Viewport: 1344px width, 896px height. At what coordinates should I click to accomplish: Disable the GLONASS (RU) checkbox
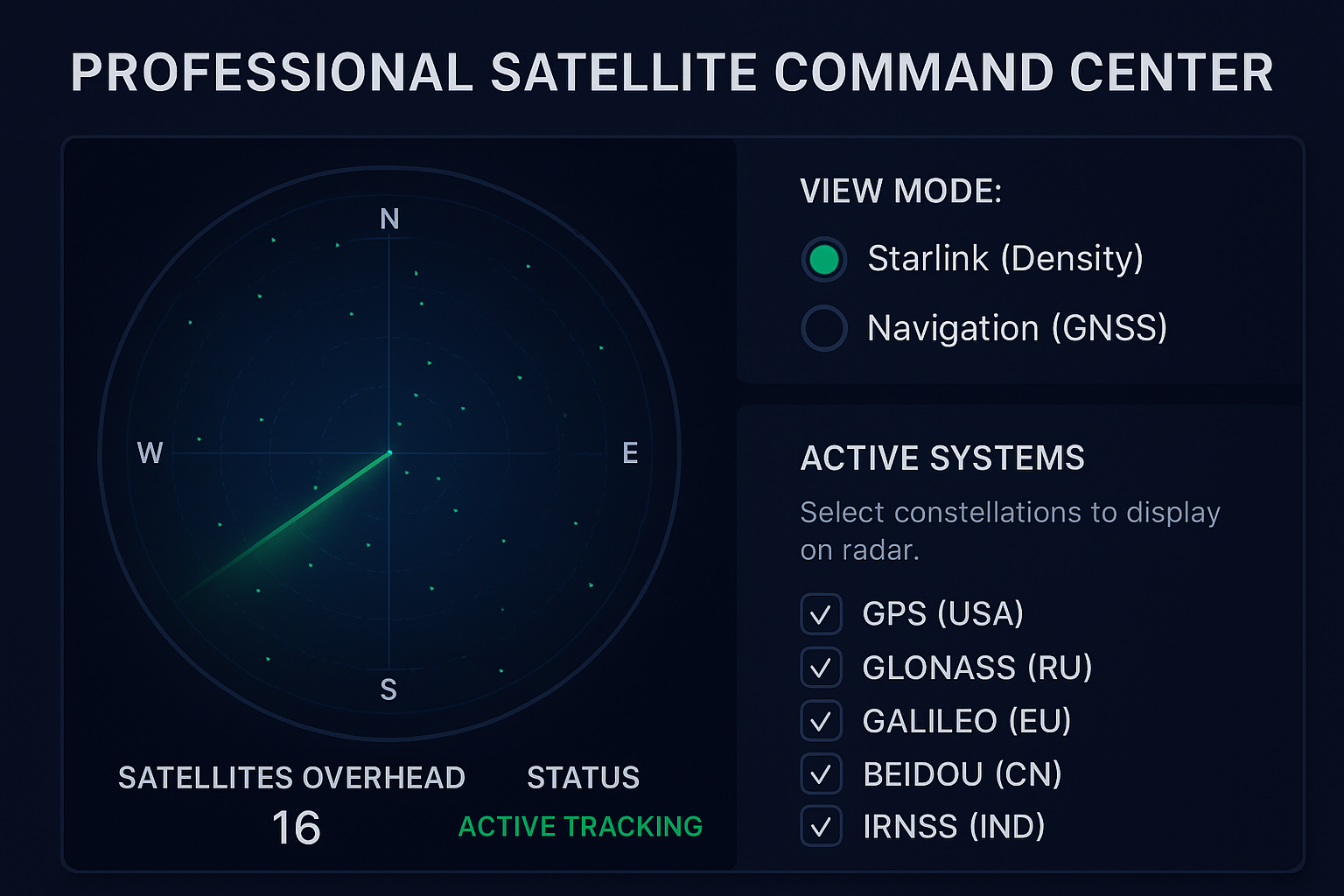pos(821,668)
